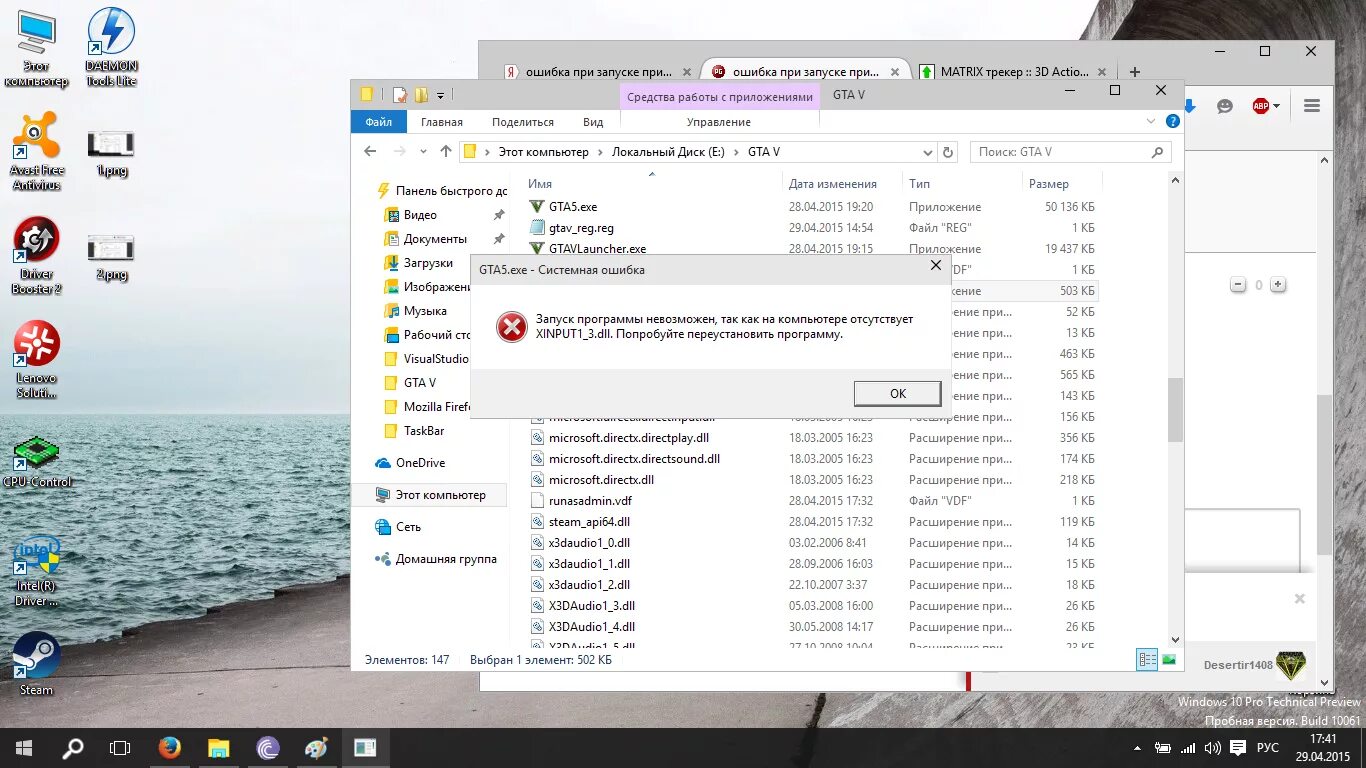Click the file list vertical scrollbar
The height and width of the screenshot is (768, 1366).
point(1175,410)
